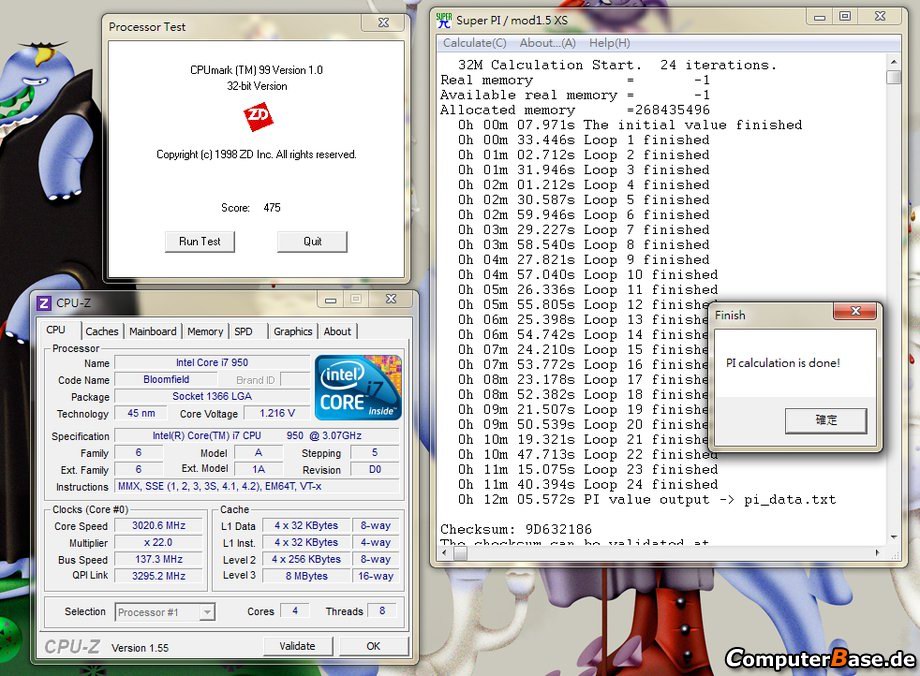Open the Calculate(C) menu
920x676 pixels.
tap(474, 43)
